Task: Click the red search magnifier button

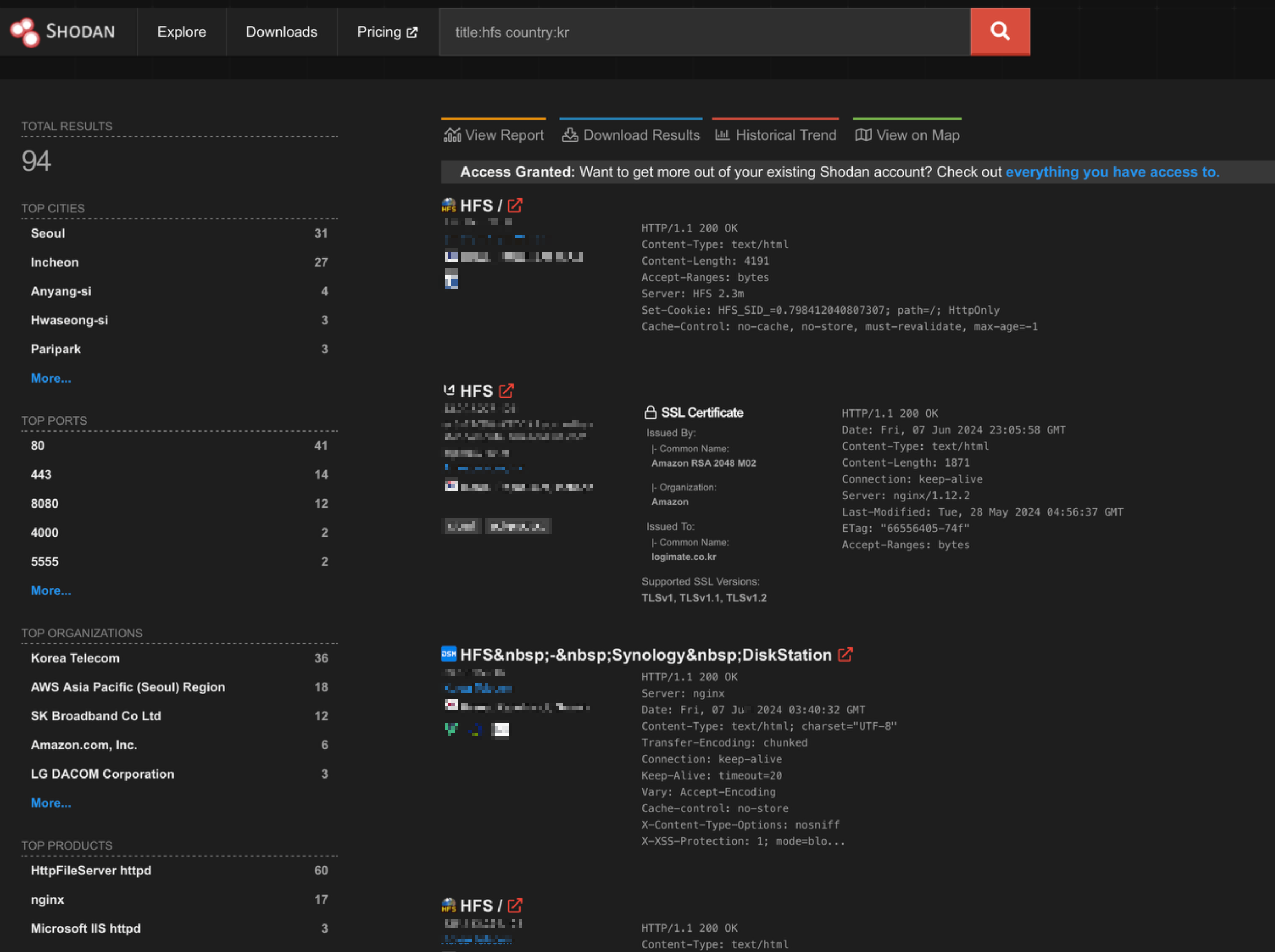Action: (1000, 31)
